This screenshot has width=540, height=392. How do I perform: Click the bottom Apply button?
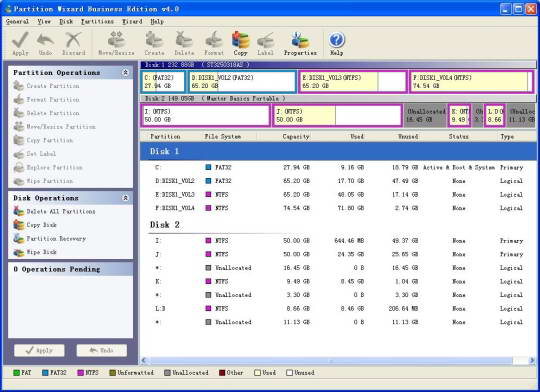click(x=39, y=350)
